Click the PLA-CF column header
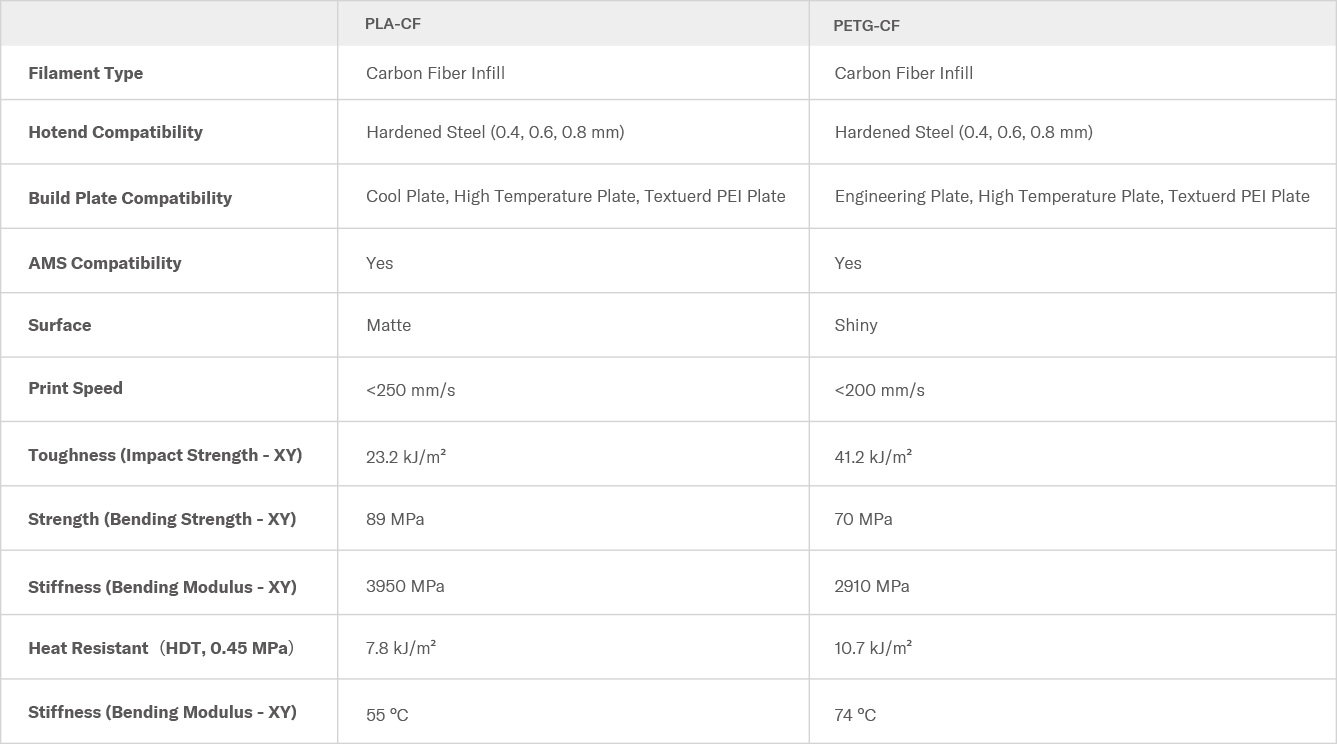Viewport: 1337px width, 744px height. point(393,24)
